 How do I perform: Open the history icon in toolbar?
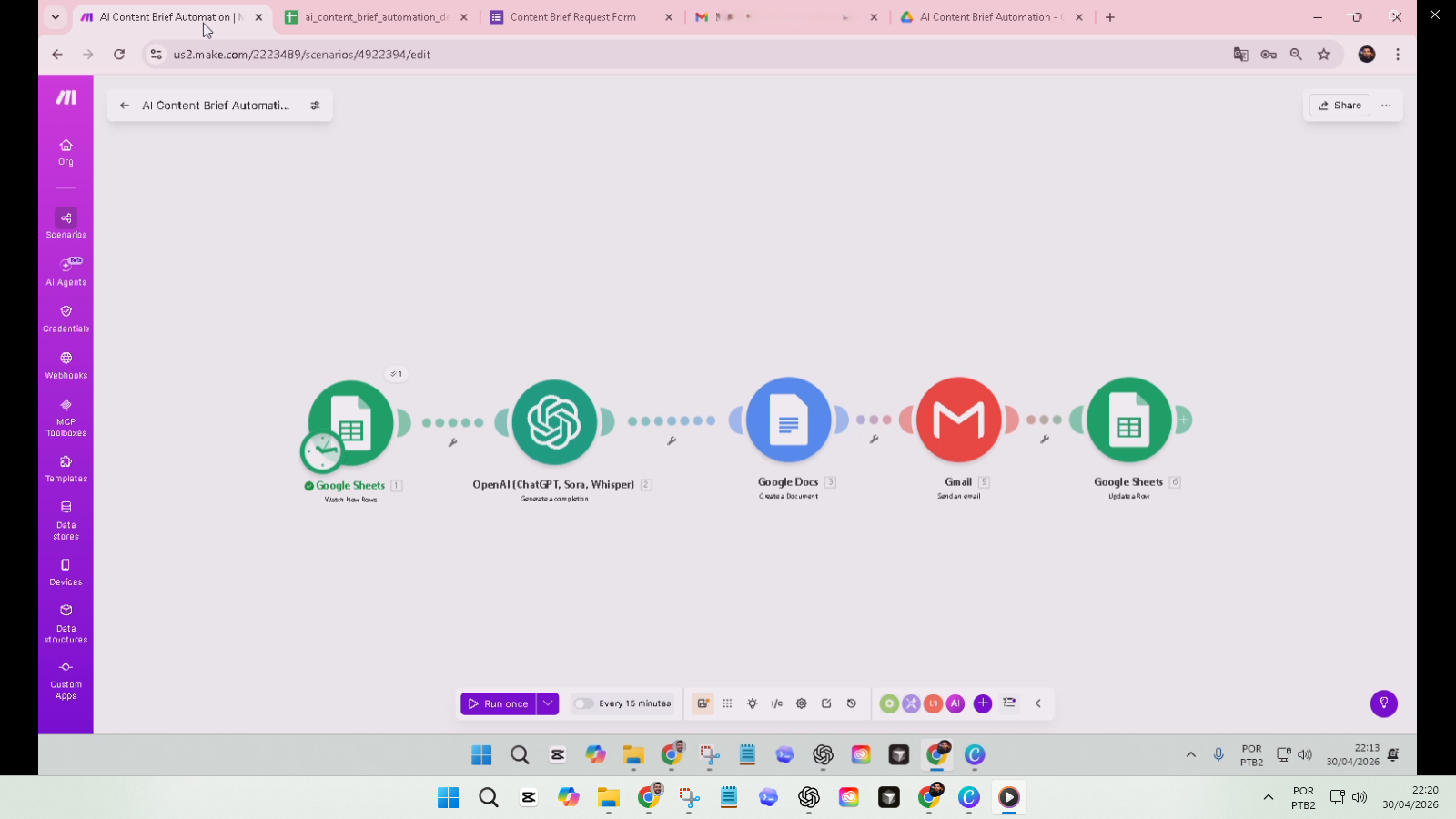click(852, 703)
